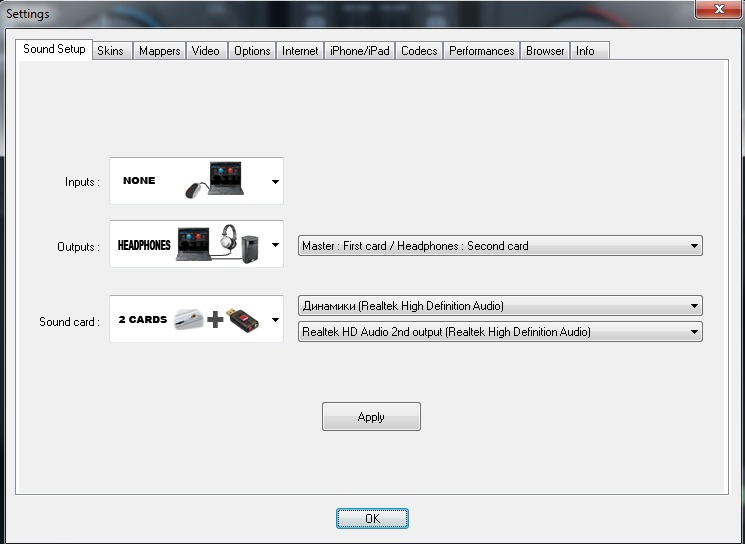Open the Skins tab
Screen dimensions: 745x544
(111, 51)
